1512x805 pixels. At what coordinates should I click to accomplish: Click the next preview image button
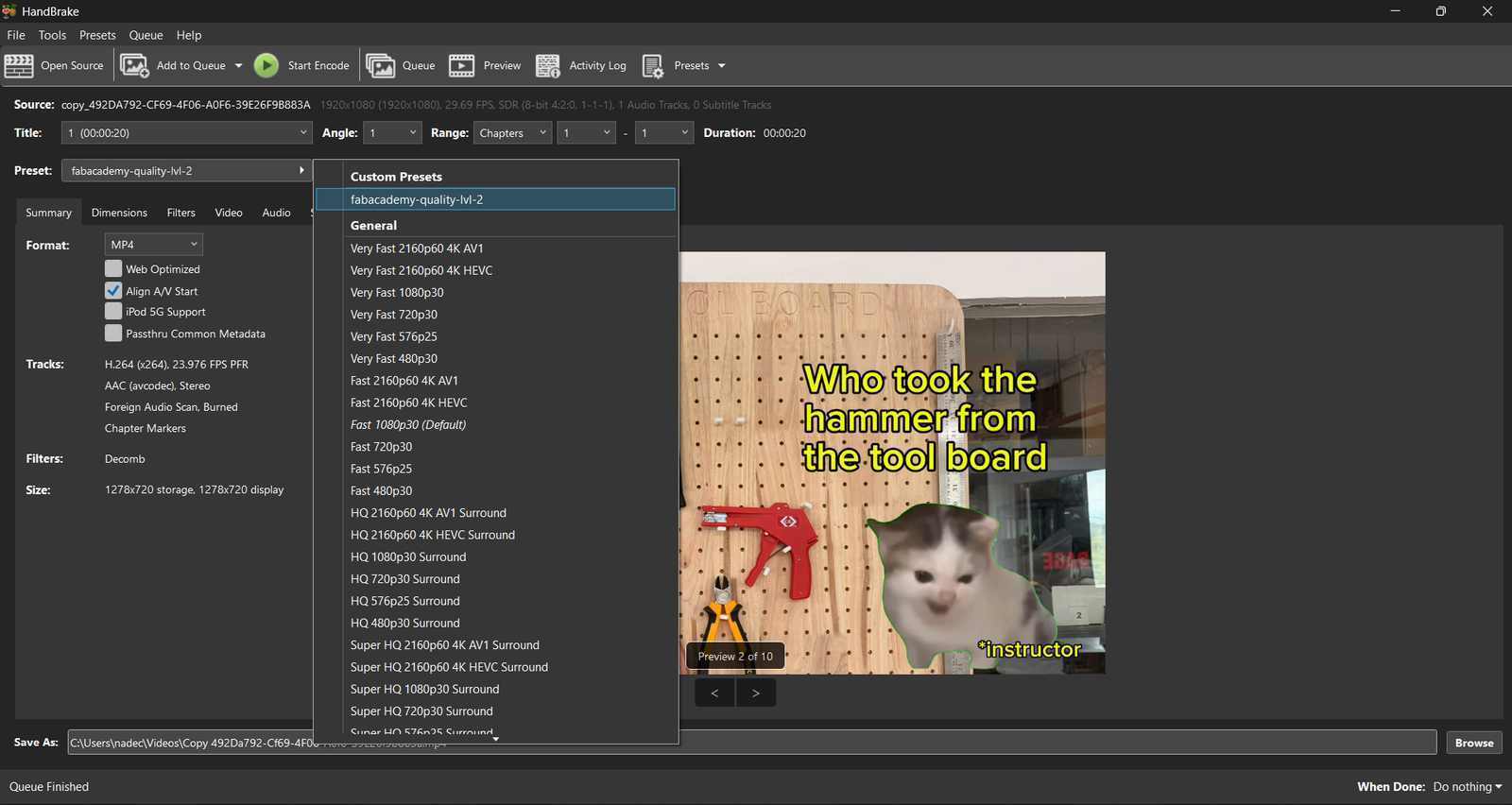click(x=756, y=693)
